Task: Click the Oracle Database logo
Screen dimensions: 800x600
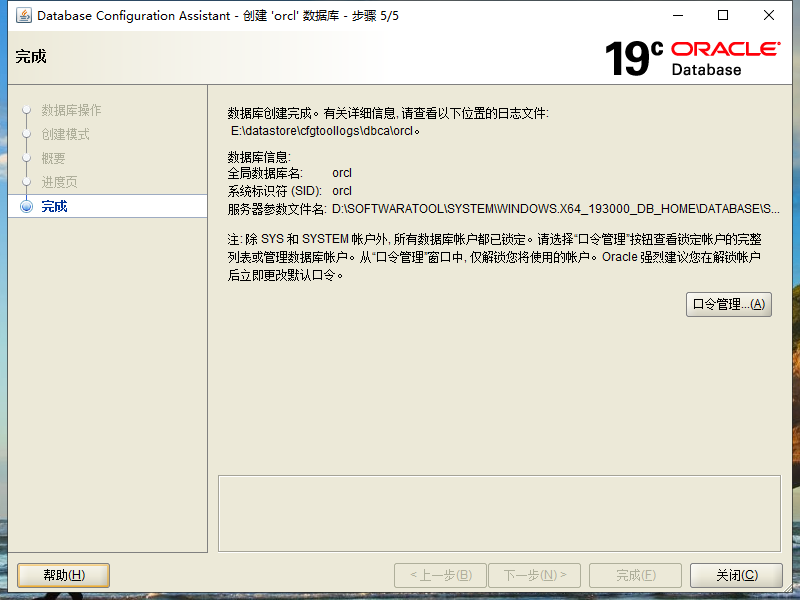Action: 728,57
